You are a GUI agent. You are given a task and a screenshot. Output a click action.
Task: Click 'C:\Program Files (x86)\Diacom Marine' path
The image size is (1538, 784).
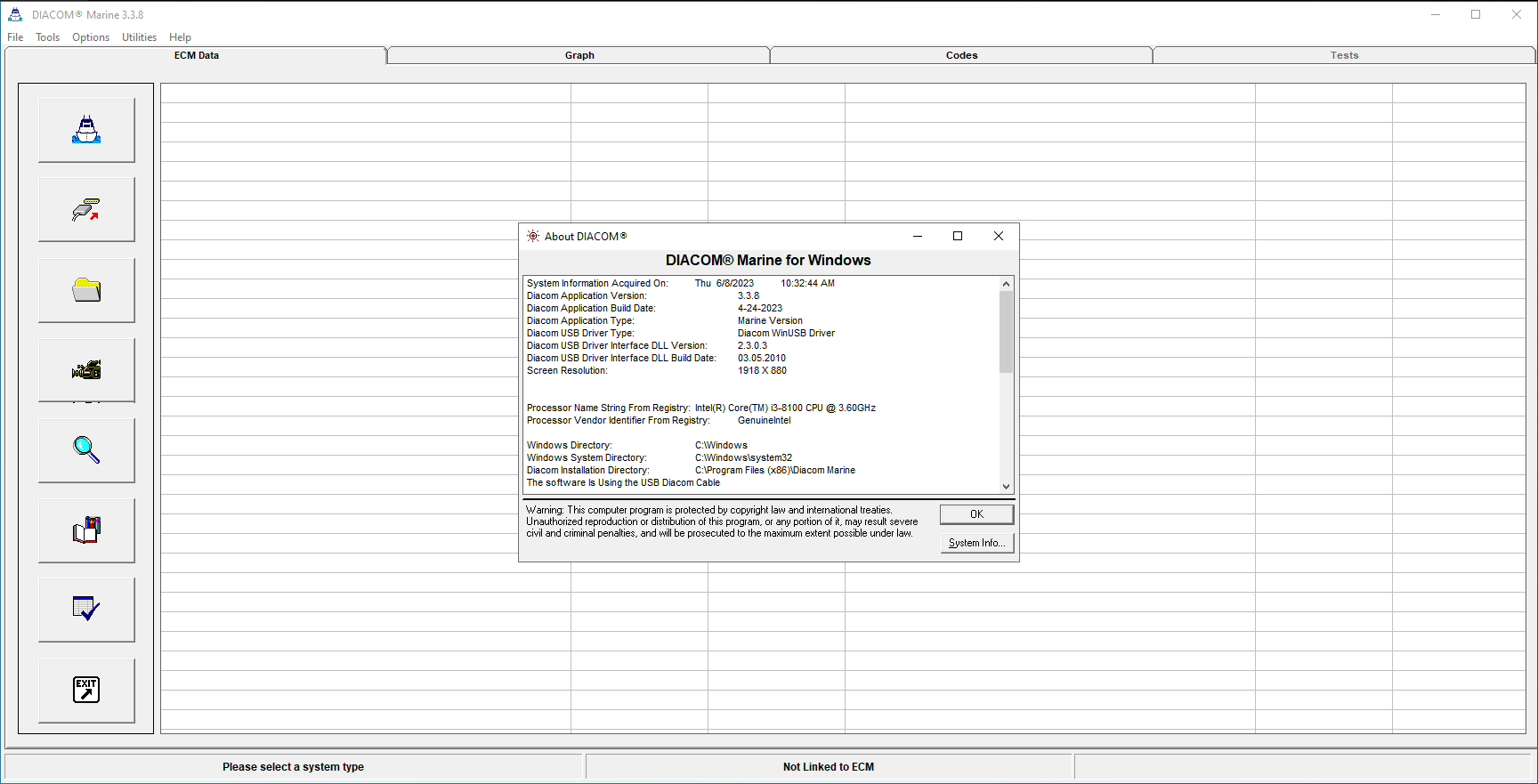click(775, 471)
